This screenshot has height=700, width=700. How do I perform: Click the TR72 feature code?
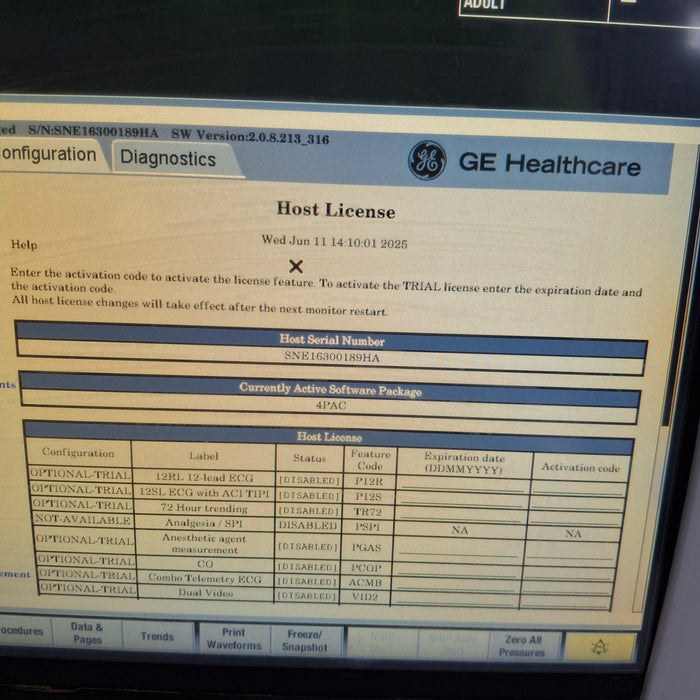pyautogui.click(x=367, y=511)
